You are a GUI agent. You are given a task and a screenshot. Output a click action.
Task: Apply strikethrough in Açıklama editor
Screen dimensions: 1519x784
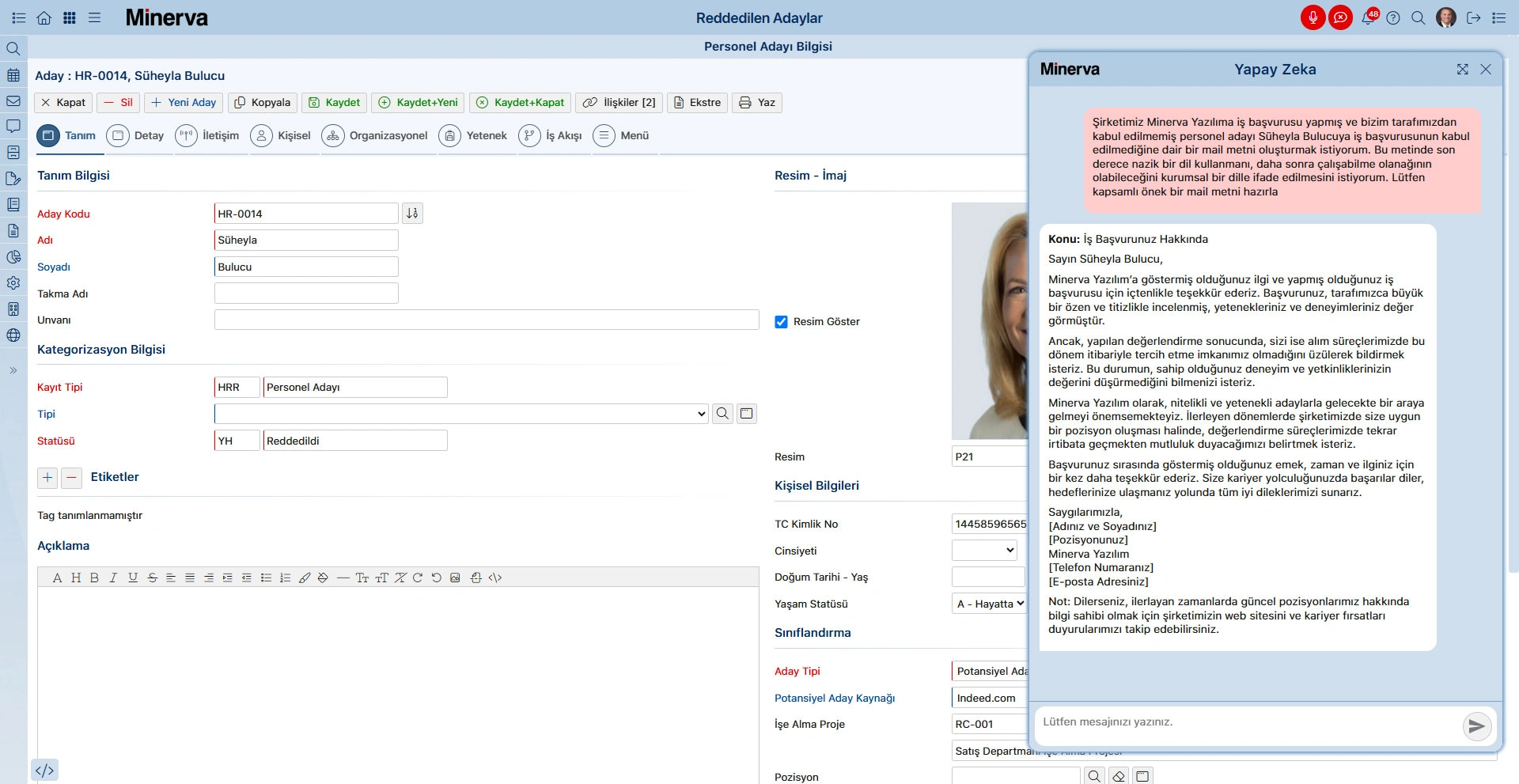click(152, 578)
